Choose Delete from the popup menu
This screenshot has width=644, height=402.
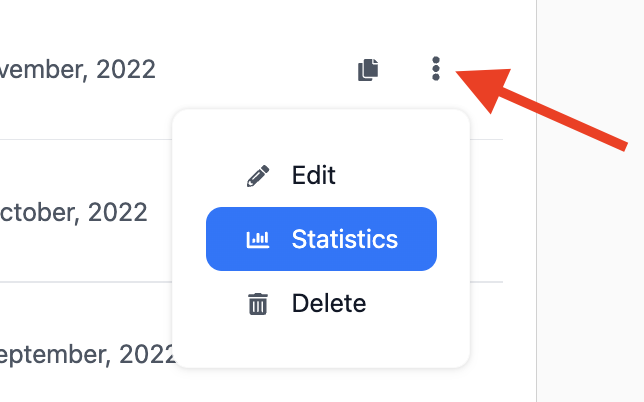[328, 303]
